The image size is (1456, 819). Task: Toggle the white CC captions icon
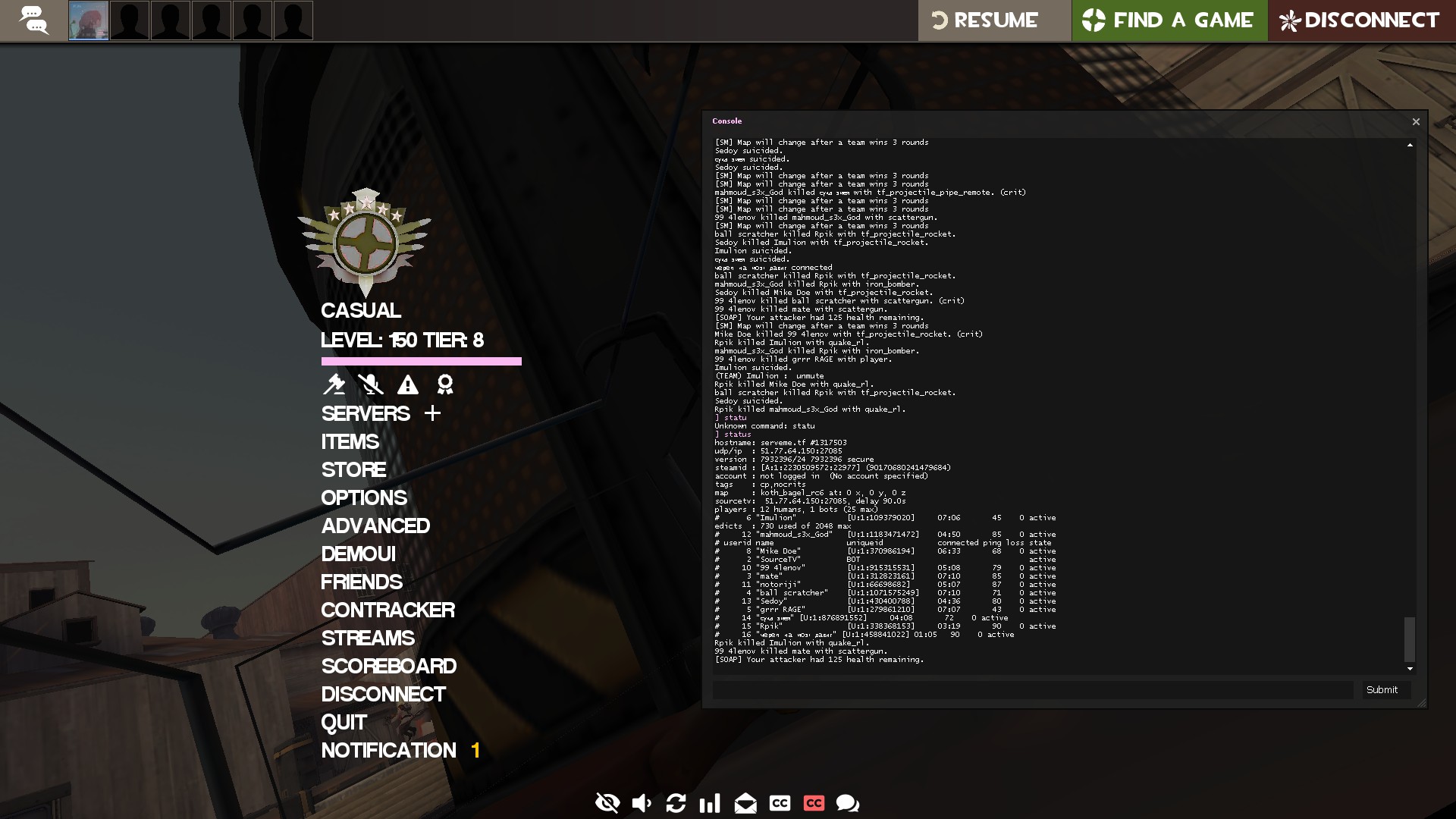click(780, 803)
